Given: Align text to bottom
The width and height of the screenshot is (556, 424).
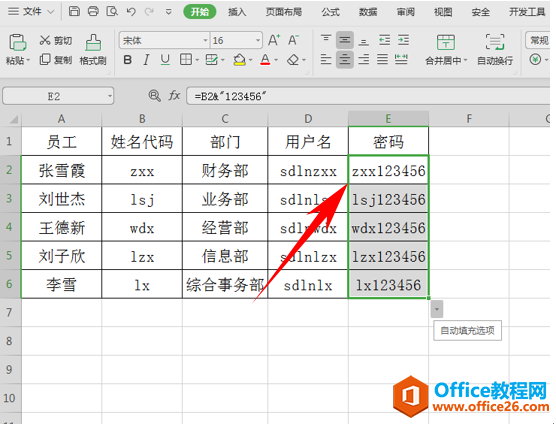Looking at the screenshot, I should point(363,41).
